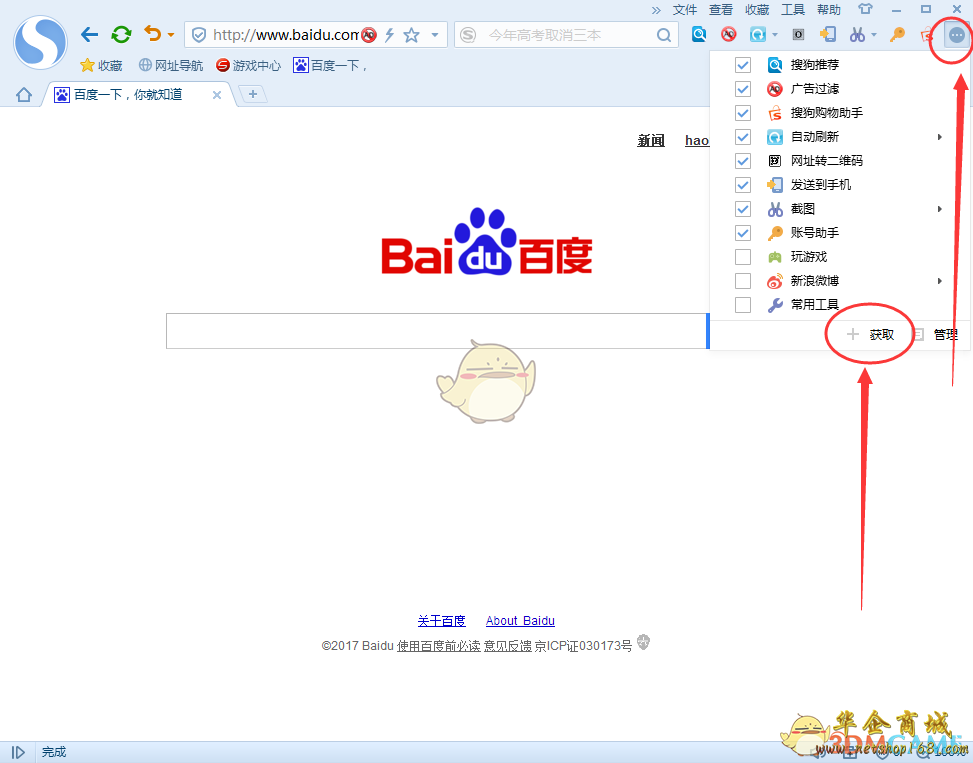Uncheck 截图 checkbox
Viewport: 973px width, 763px height.
click(x=743, y=209)
